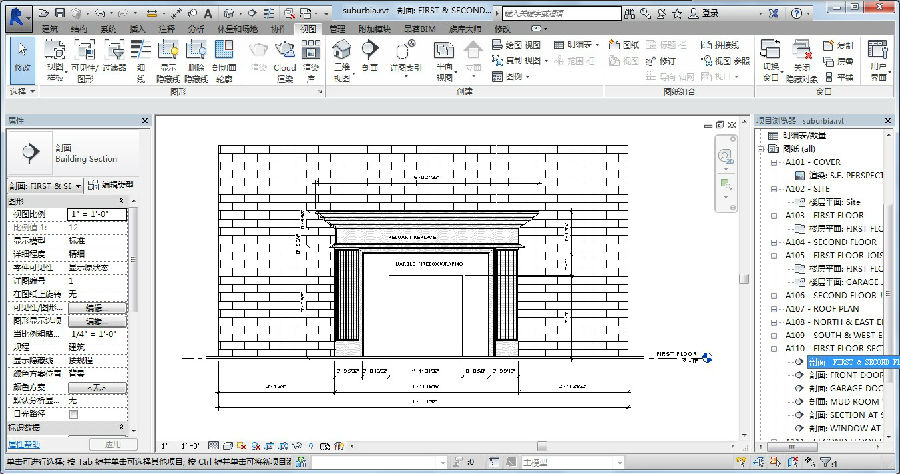Click the Properties help link
Image resolution: width=900 pixels, height=474 pixels.
22,443
